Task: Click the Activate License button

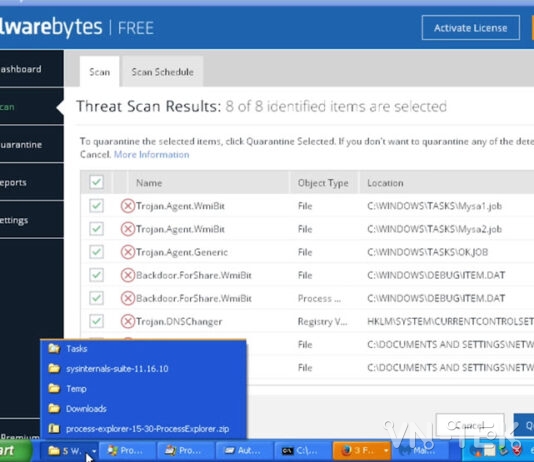Action: tap(471, 28)
